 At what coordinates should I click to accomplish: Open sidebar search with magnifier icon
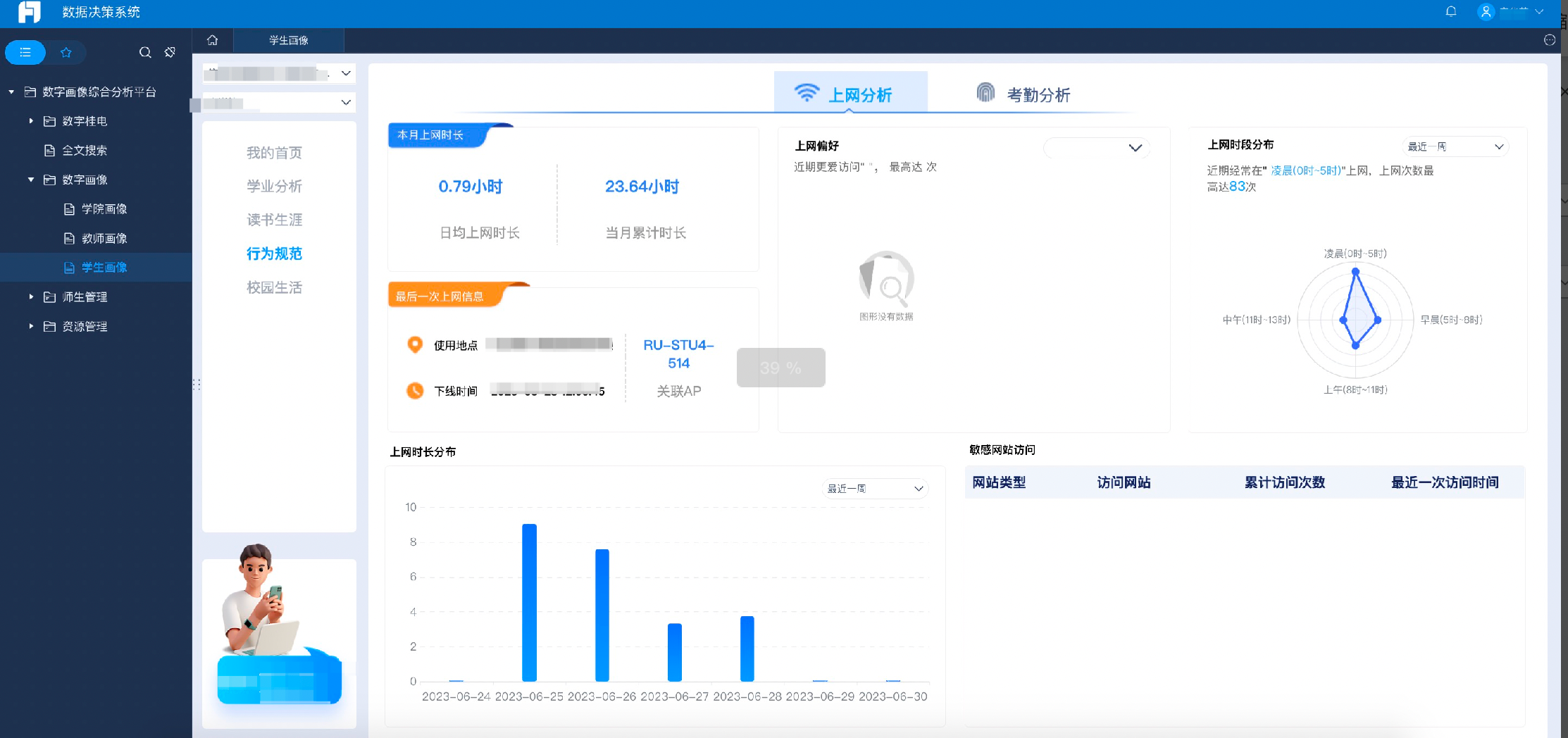145,52
